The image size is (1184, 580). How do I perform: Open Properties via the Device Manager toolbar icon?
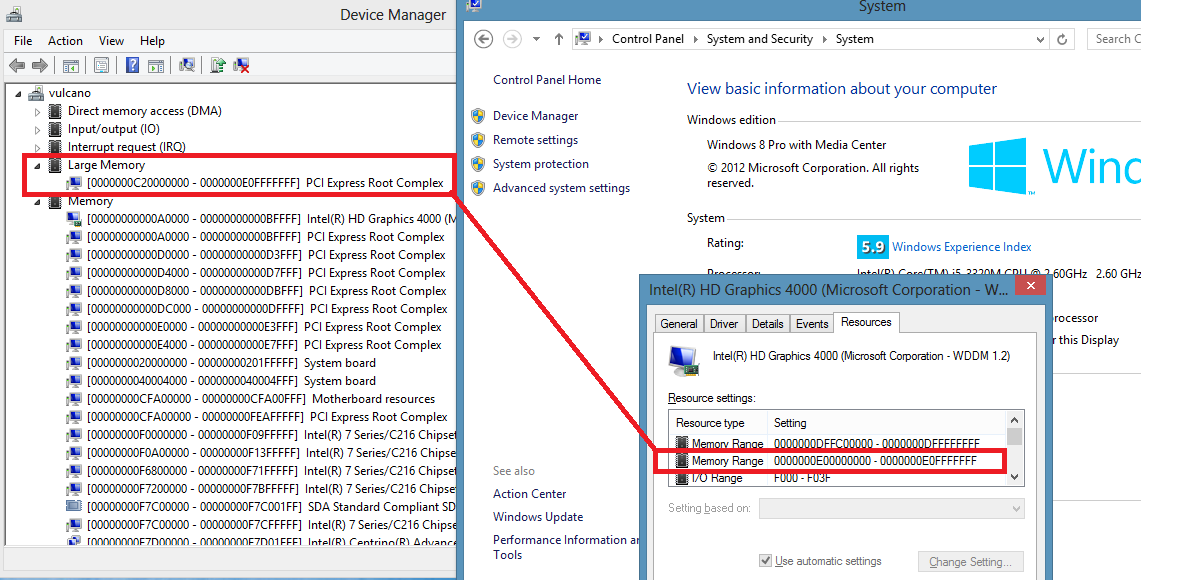pyautogui.click(x=101, y=66)
